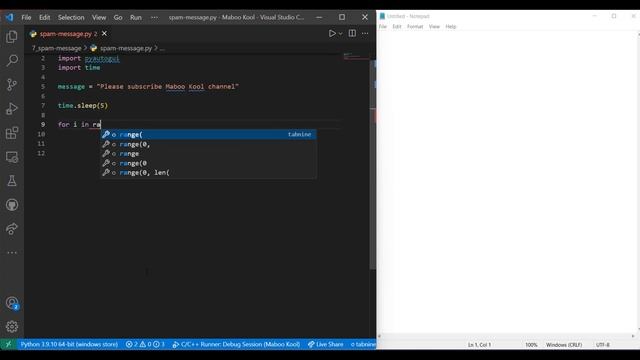Open Notepad View menu

(434, 27)
